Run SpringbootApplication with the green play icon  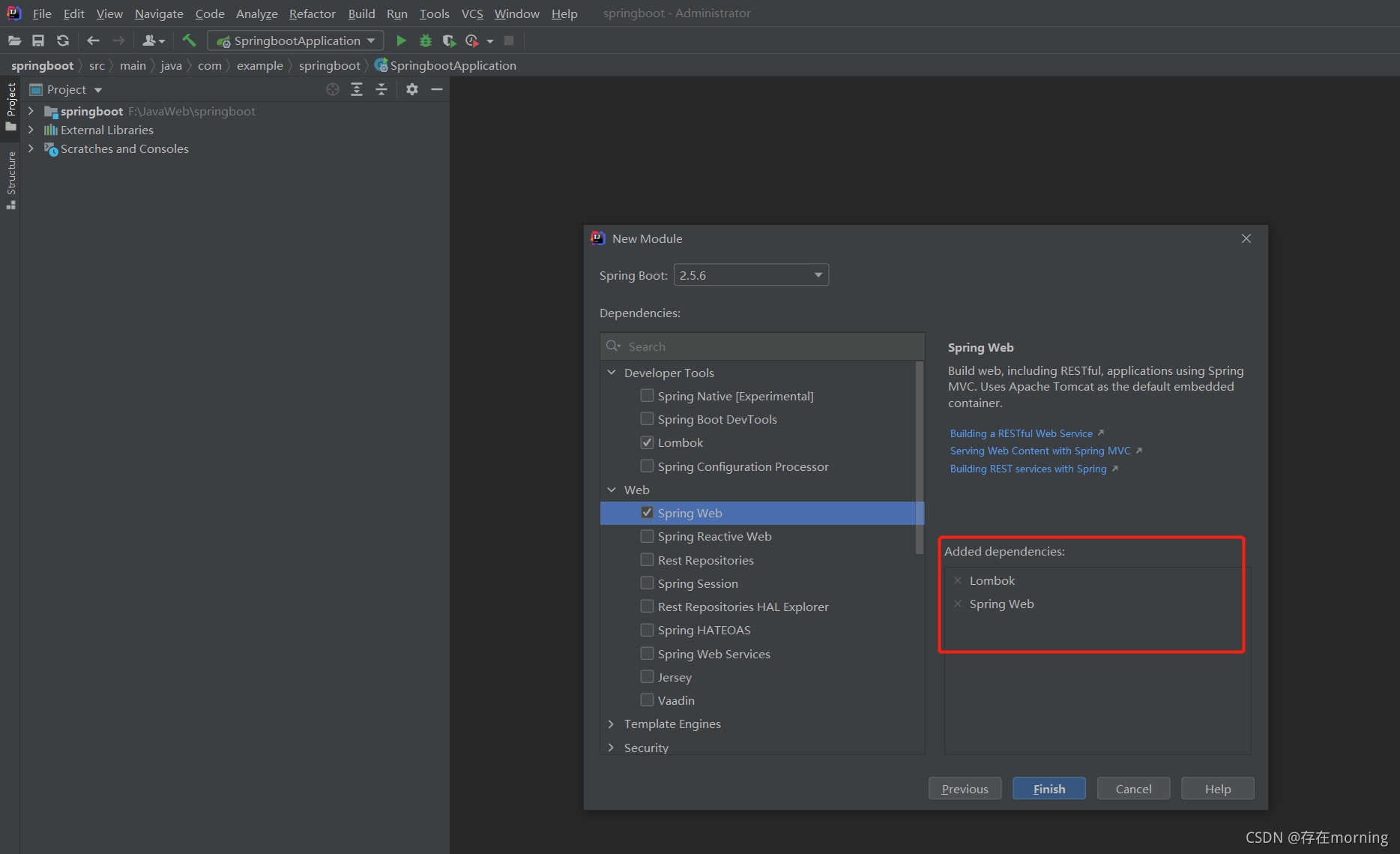click(x=401, y=40)
